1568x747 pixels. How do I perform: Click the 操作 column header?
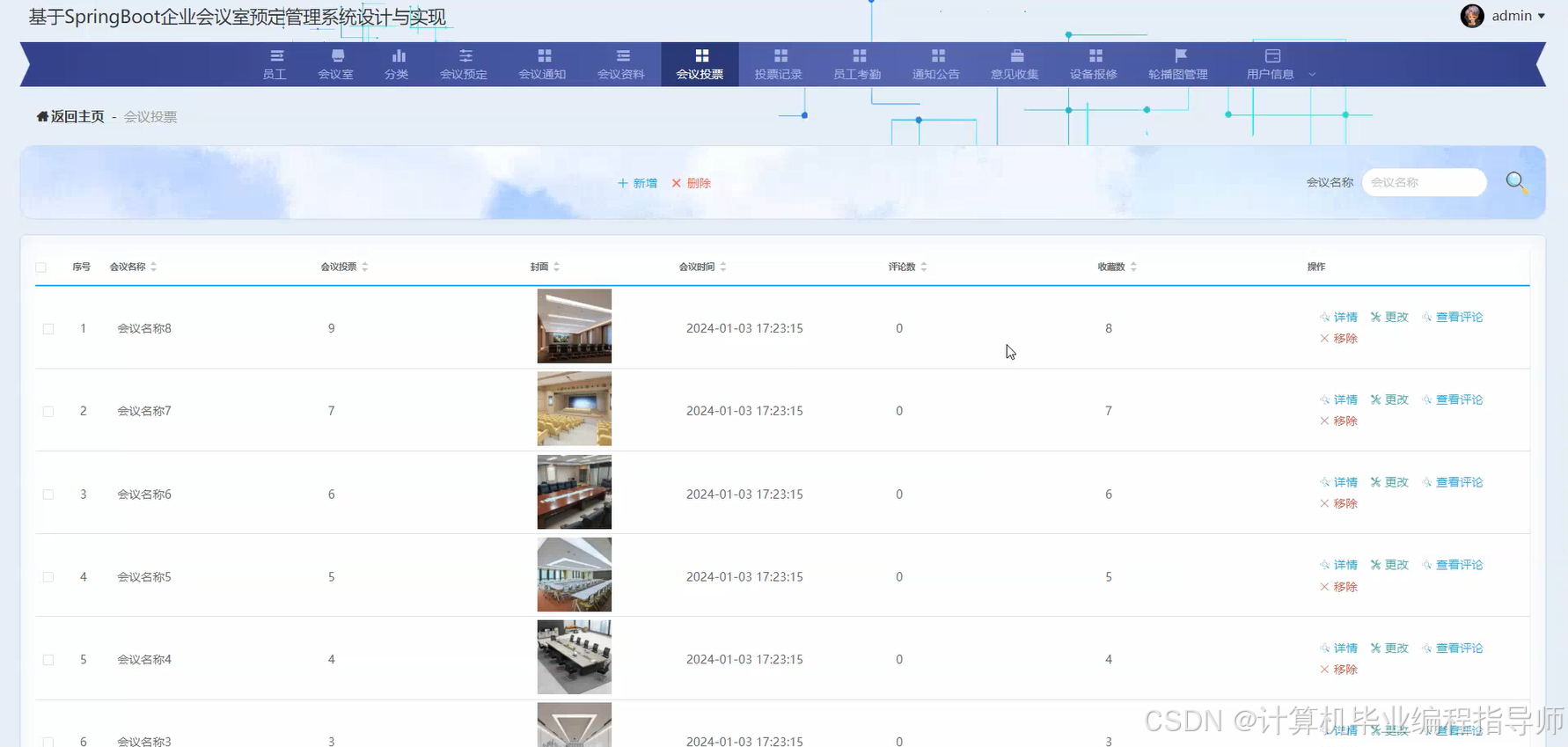pos(1316,267)
